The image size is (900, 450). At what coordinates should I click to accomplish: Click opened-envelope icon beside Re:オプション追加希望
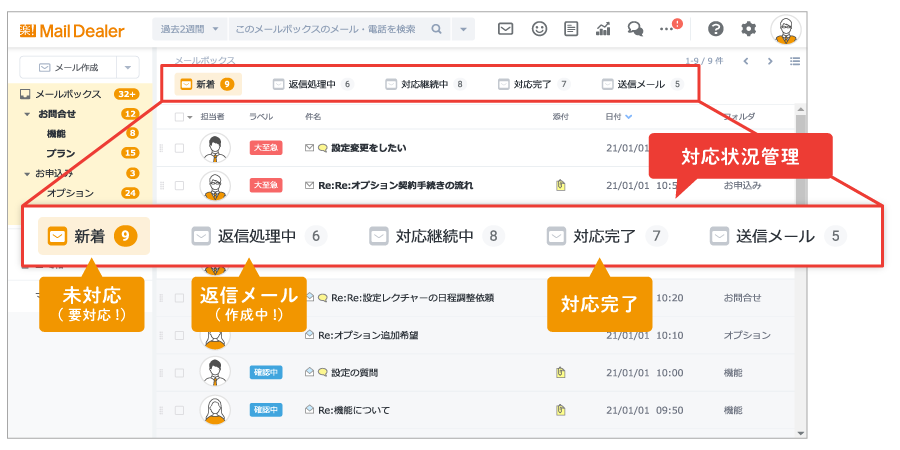point(310,335)
